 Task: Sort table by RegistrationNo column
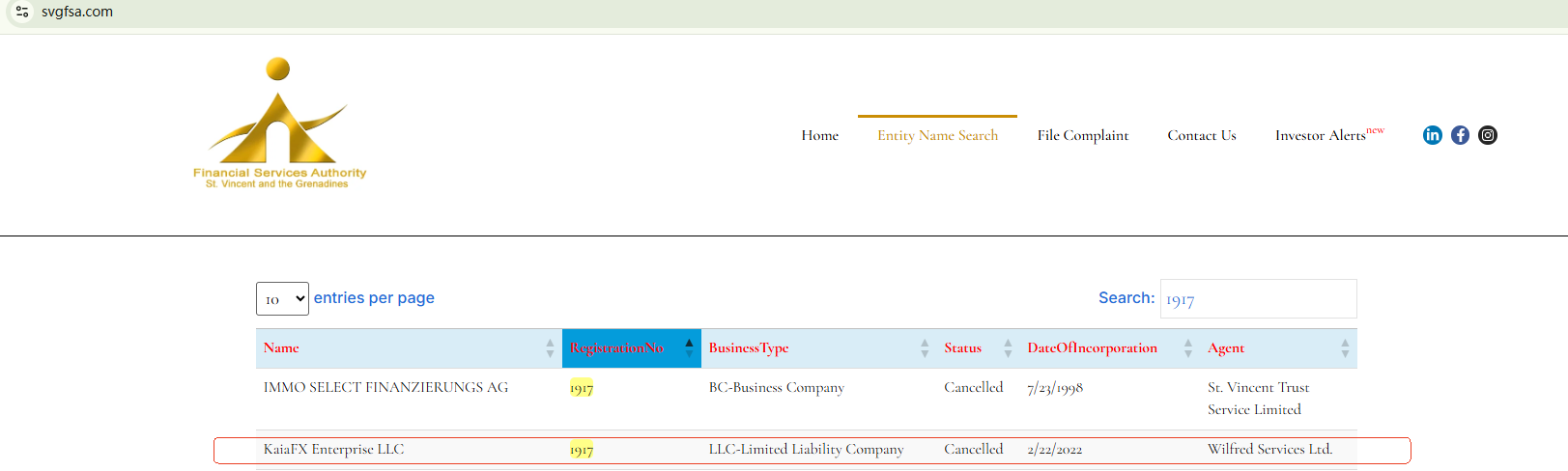(x=632, y=348)
